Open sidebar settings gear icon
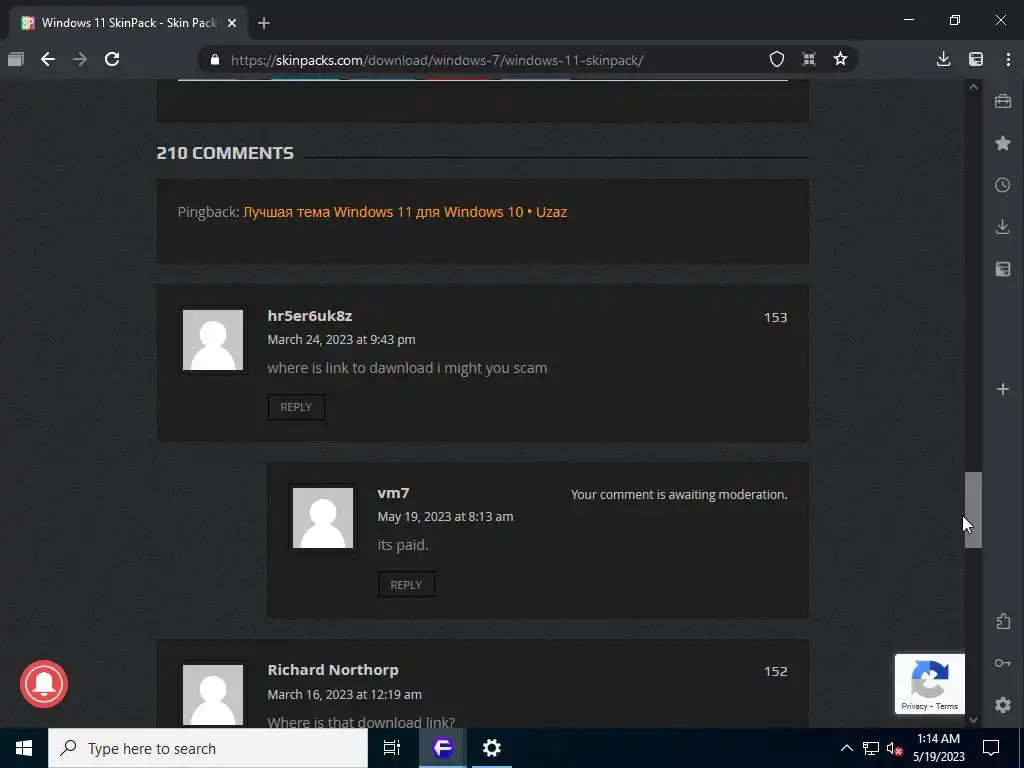The width and height of the screenshot is (1024, 768). click(x=1003, y=705)
